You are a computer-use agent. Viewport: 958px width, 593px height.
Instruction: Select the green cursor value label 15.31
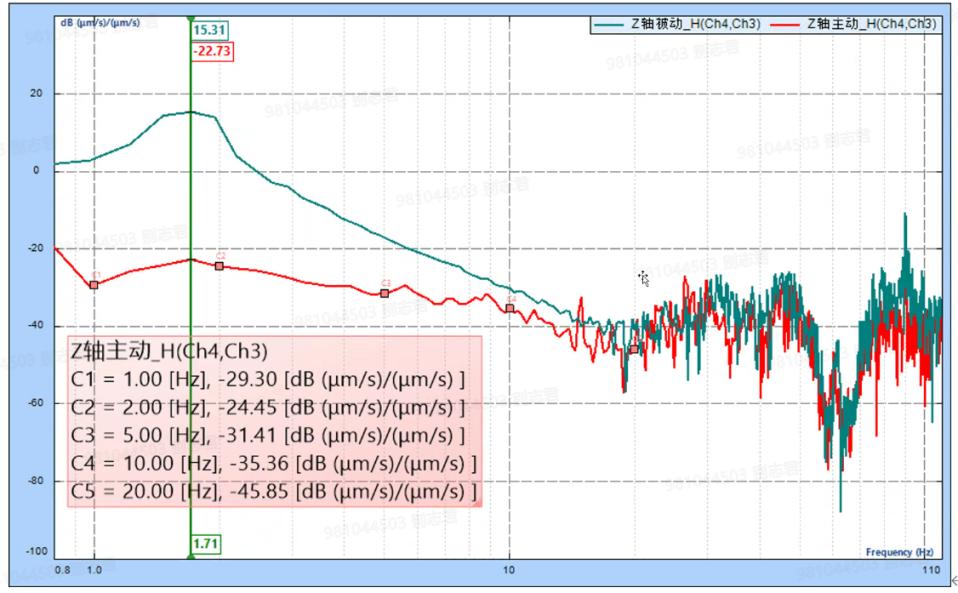point(205,31)
